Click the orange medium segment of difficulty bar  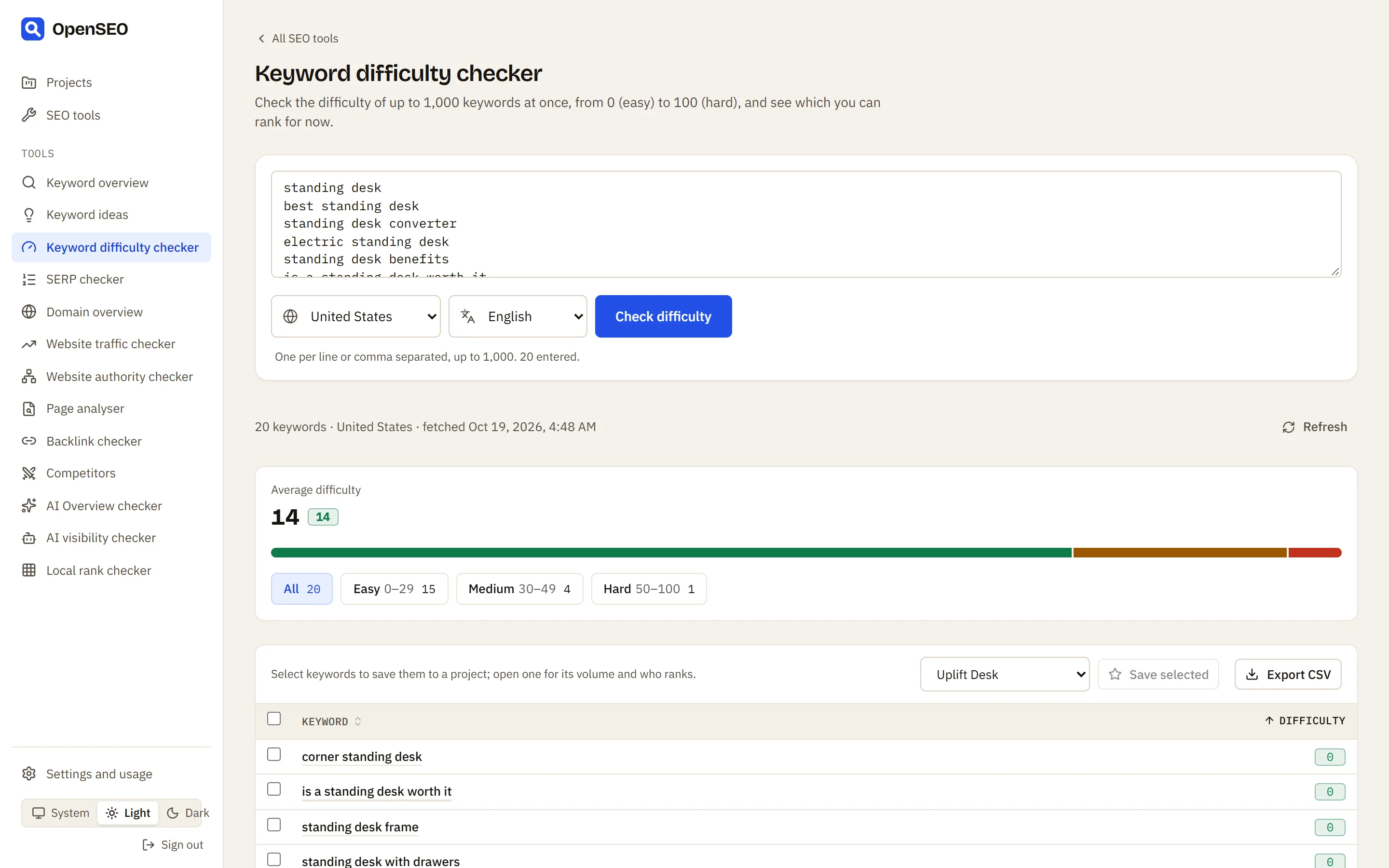(1180, 553)
